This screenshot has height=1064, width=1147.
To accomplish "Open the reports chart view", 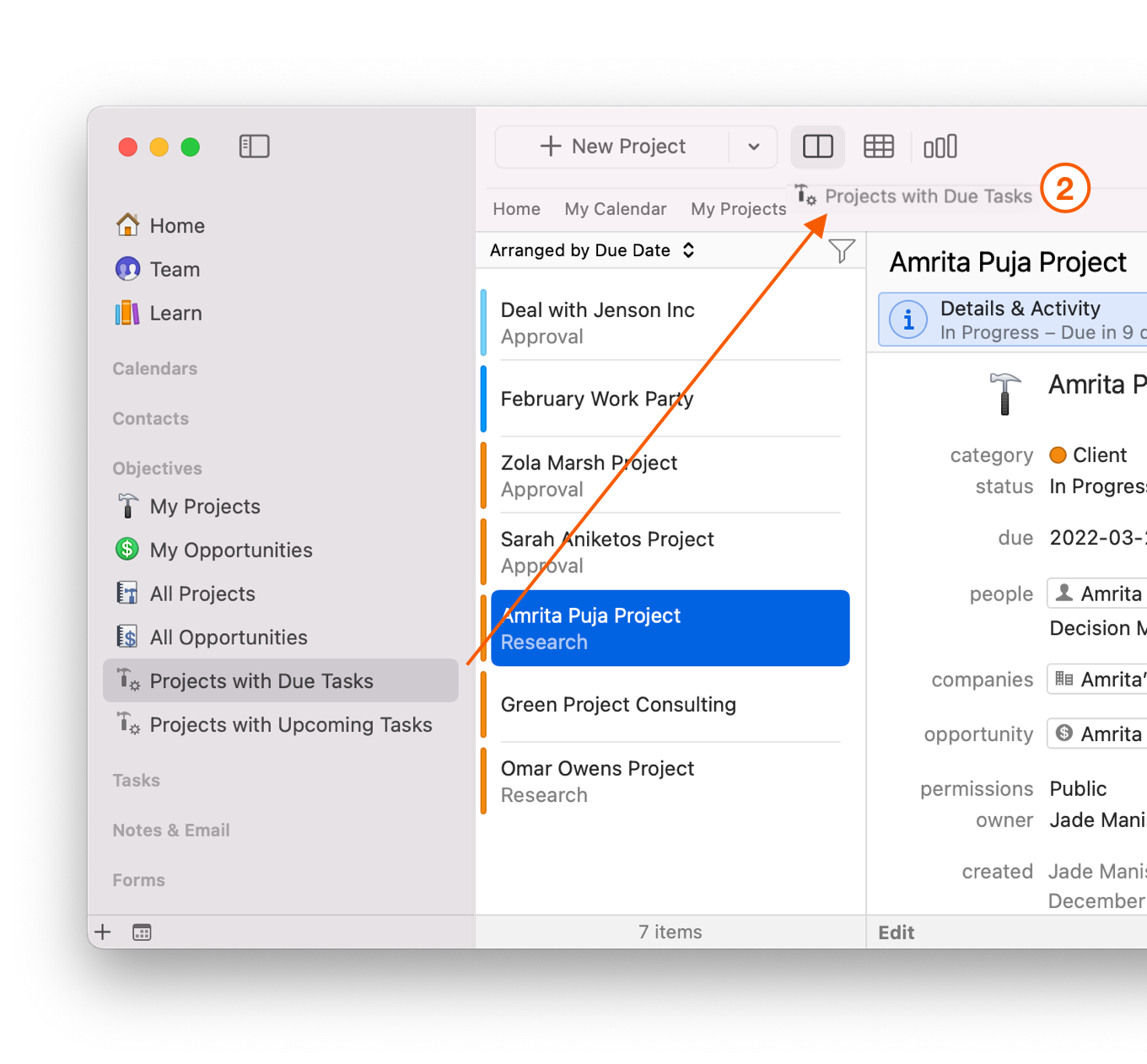I will [x=940, y=146].
